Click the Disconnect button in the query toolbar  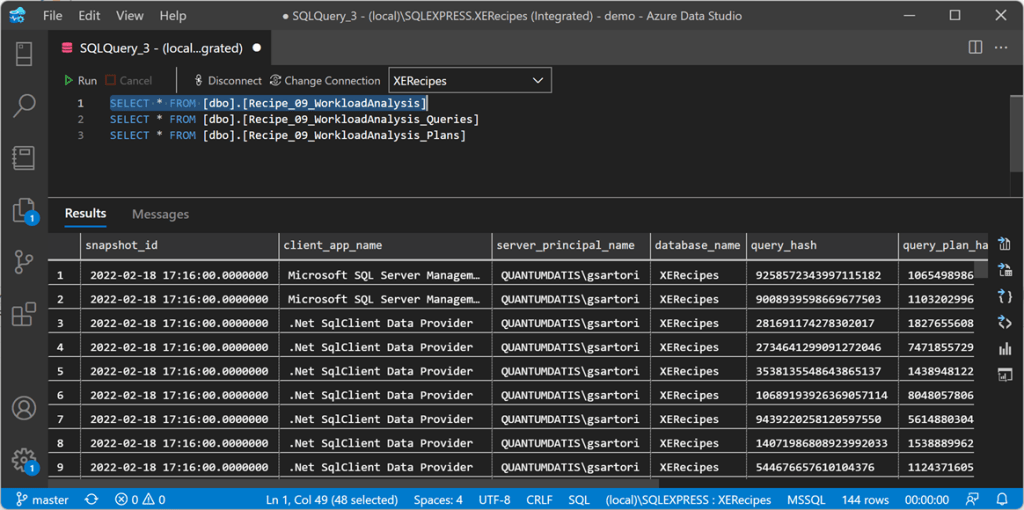(228, 81)
